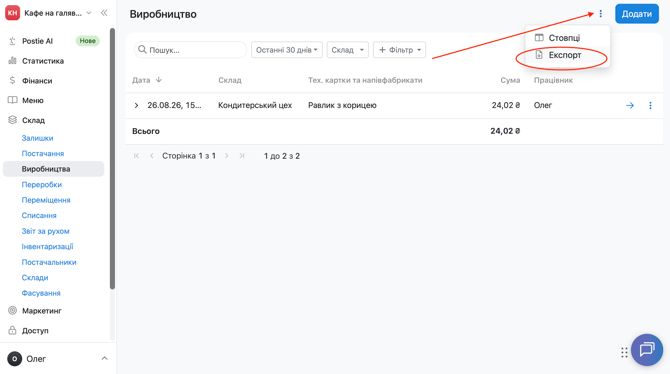This screenshot has height=374, width=670.
Task: Open Фінанси in the sidebar
Action: tap(37, 81)
